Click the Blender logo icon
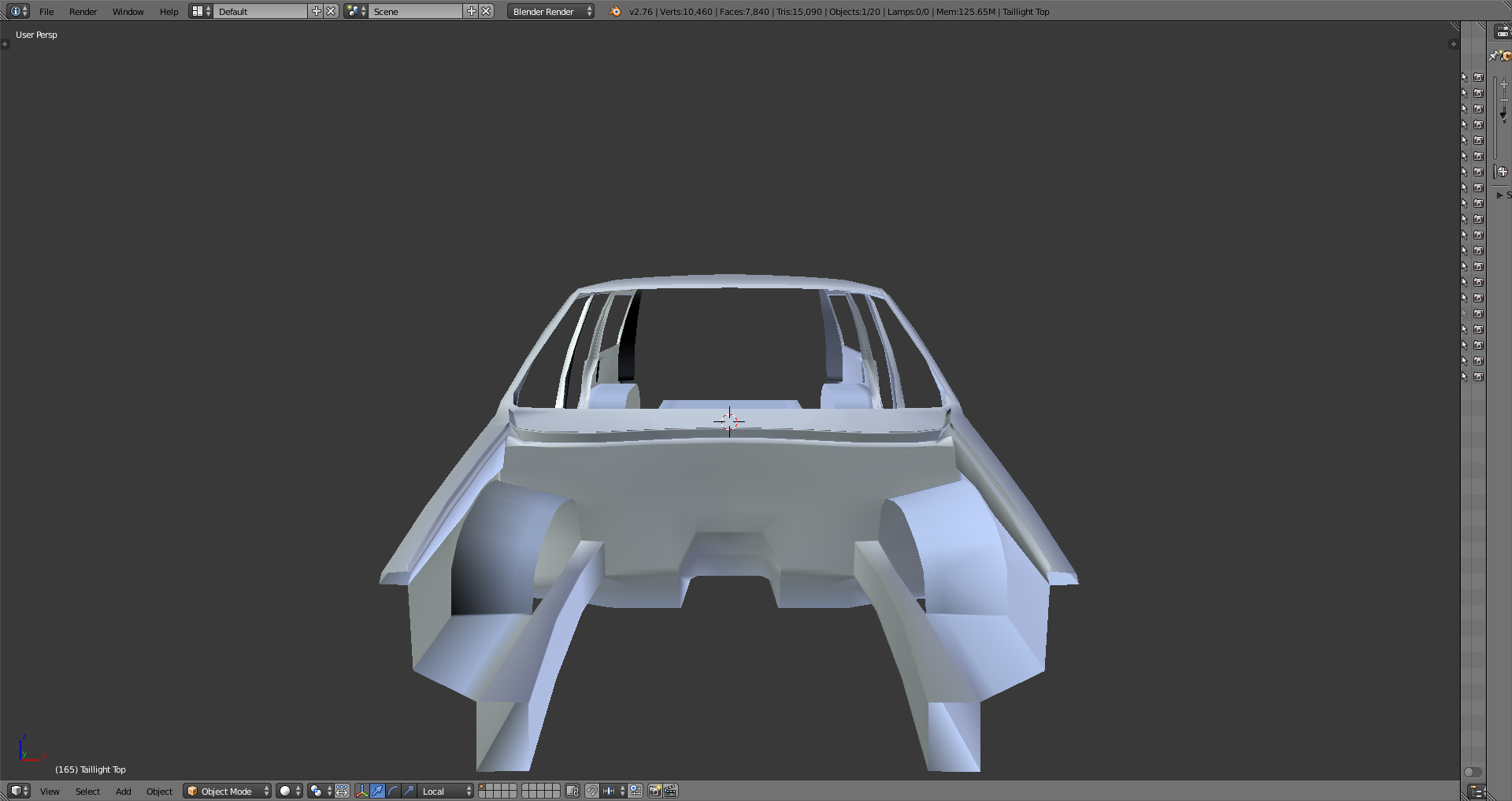Viewport: 1512px width, 801px height. click(615, 11)
